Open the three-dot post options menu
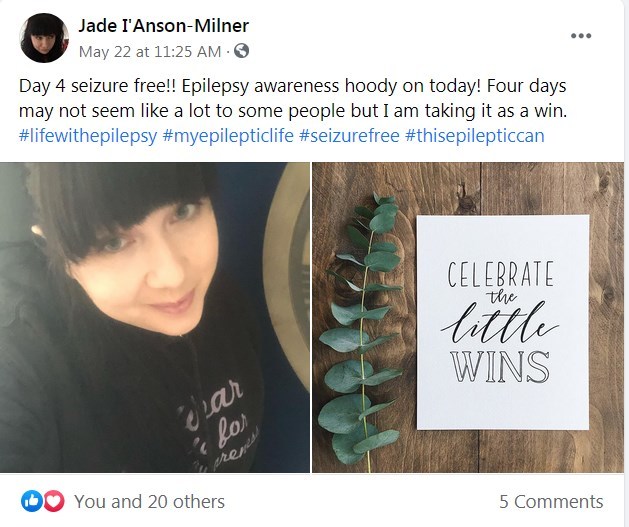The width and height of the screenshot is (629, 527). click(581, 36)
